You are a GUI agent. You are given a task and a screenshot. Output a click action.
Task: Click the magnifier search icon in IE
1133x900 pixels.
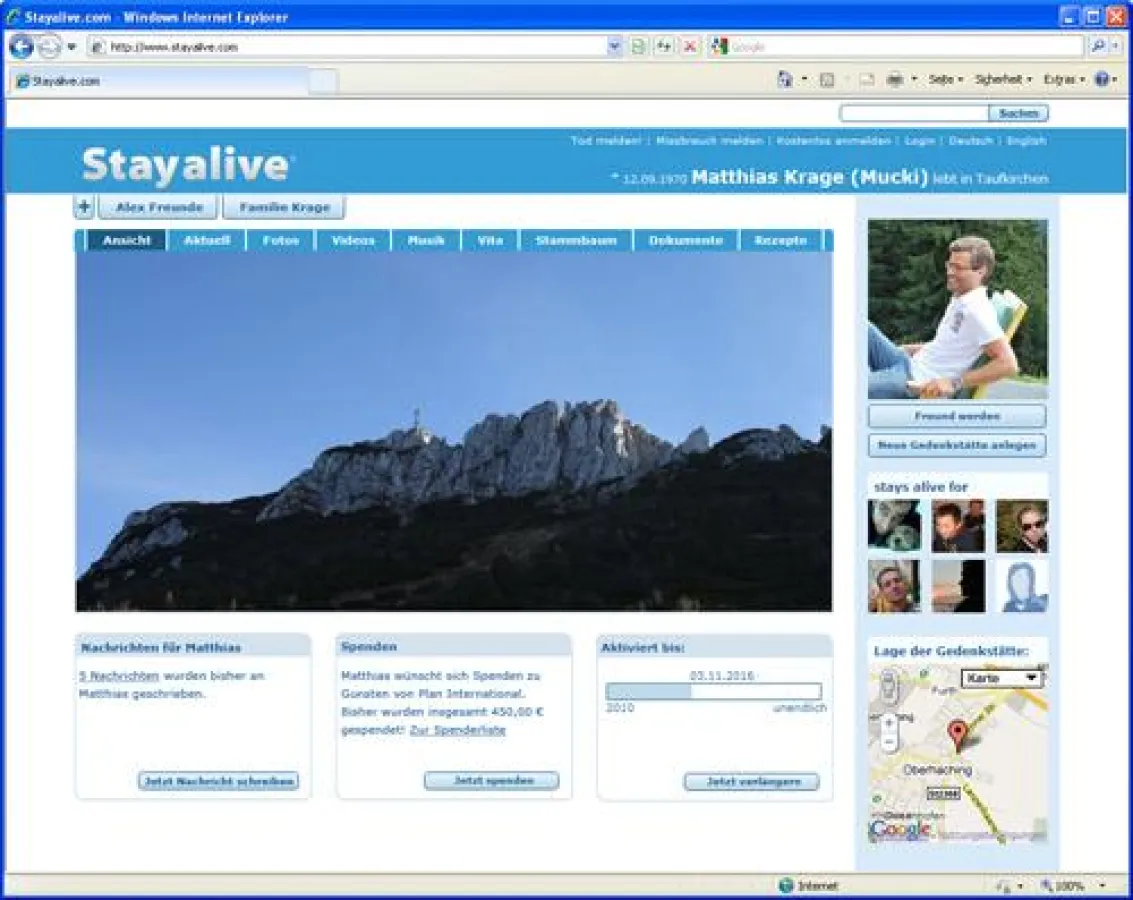[x=1097, y=47]
